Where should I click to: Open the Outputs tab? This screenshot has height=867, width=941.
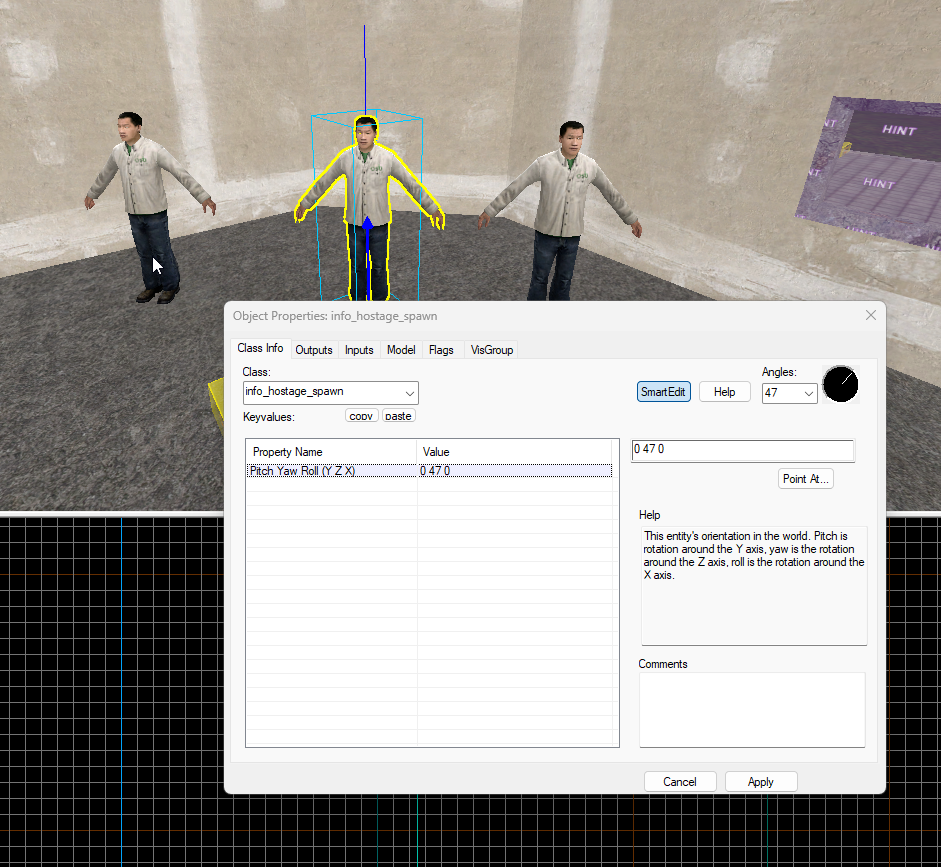click(314, 350)
